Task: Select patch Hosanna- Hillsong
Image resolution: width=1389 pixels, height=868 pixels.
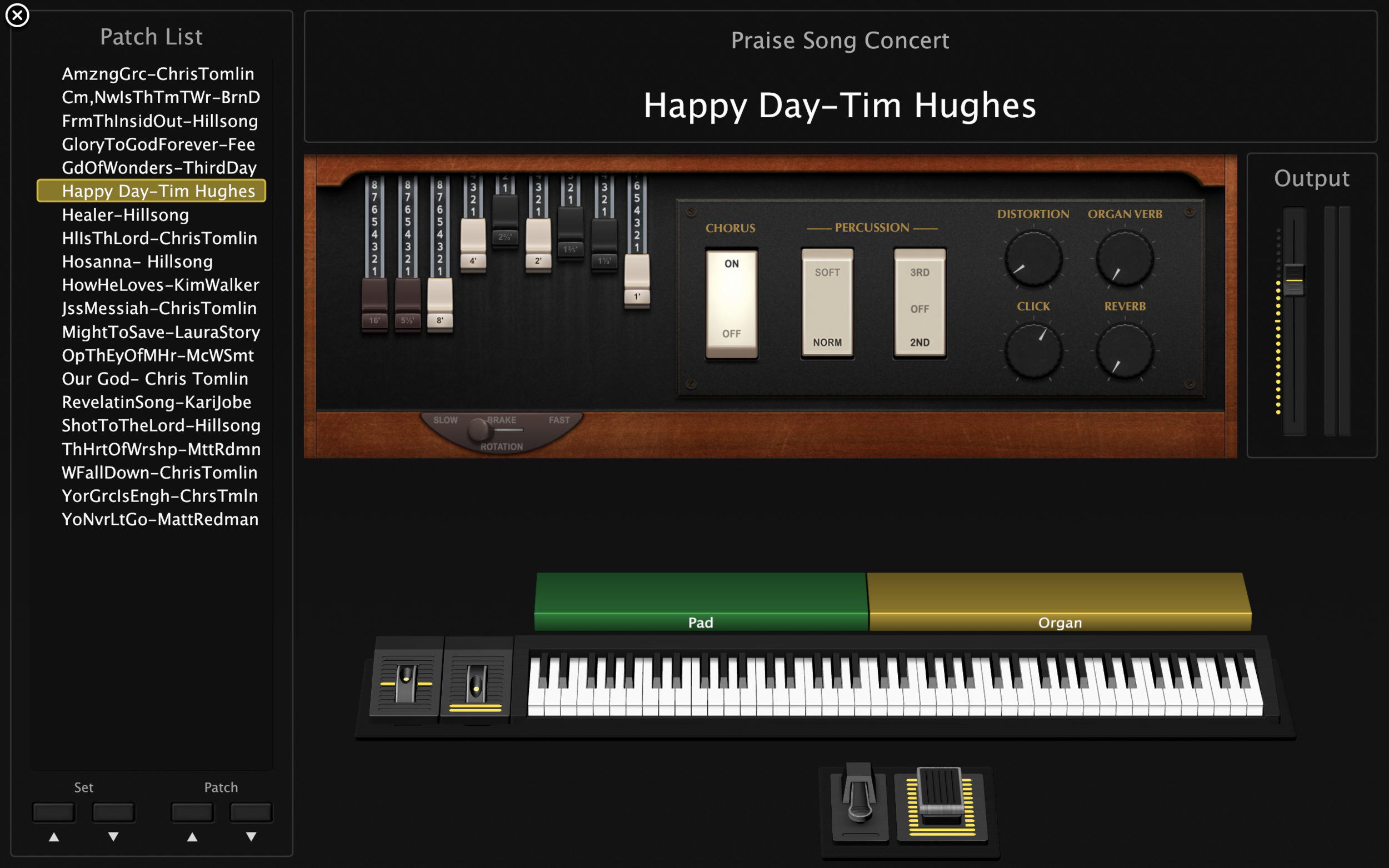Action: pyautogui.click(x=137, y=261)
